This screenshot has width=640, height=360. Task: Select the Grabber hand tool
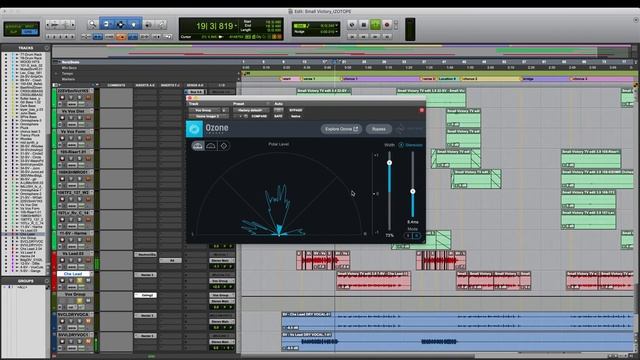tap(133, 24)
